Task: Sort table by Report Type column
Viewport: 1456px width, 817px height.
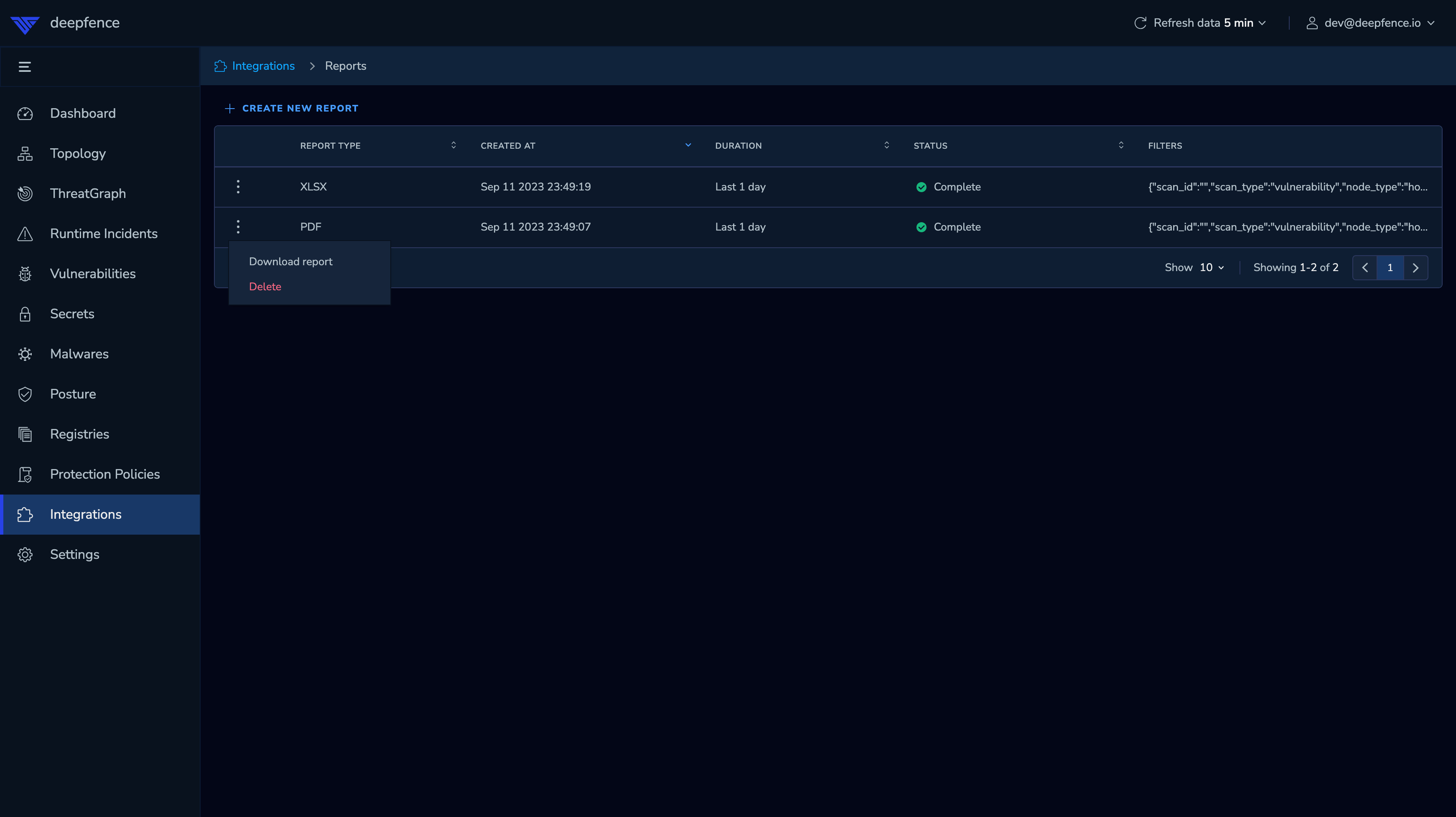Action: [x=453, y=145]
